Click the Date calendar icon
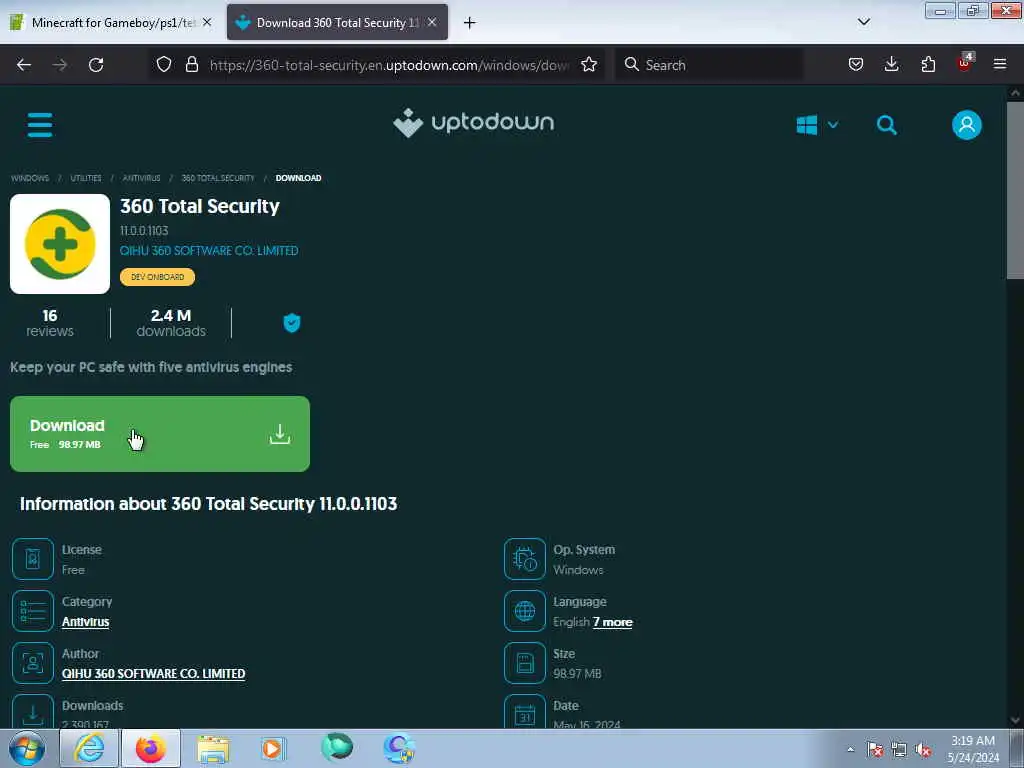This screenshot has width=1024, height=768. pos(524,712)
